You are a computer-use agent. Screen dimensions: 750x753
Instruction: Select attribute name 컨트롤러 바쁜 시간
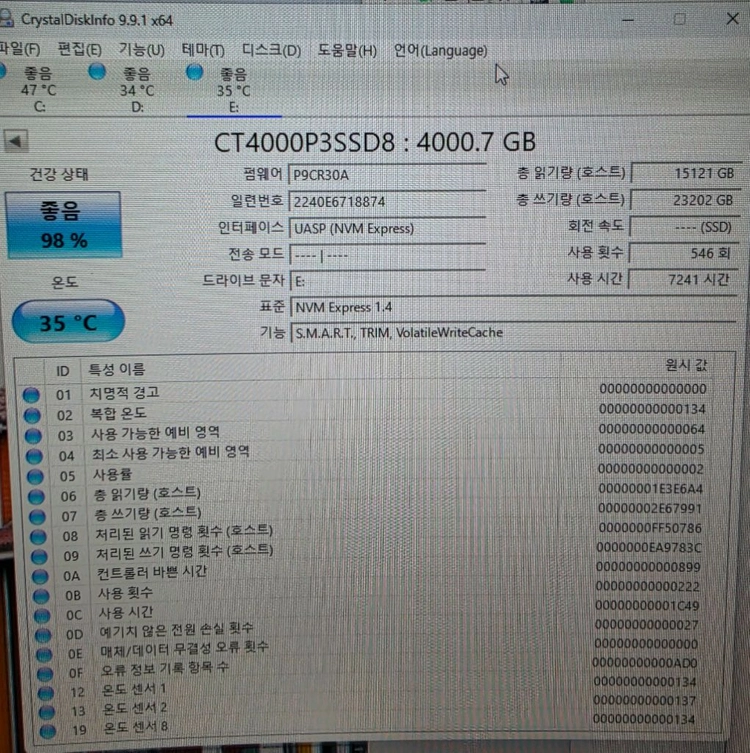click(x=152, y=572)
